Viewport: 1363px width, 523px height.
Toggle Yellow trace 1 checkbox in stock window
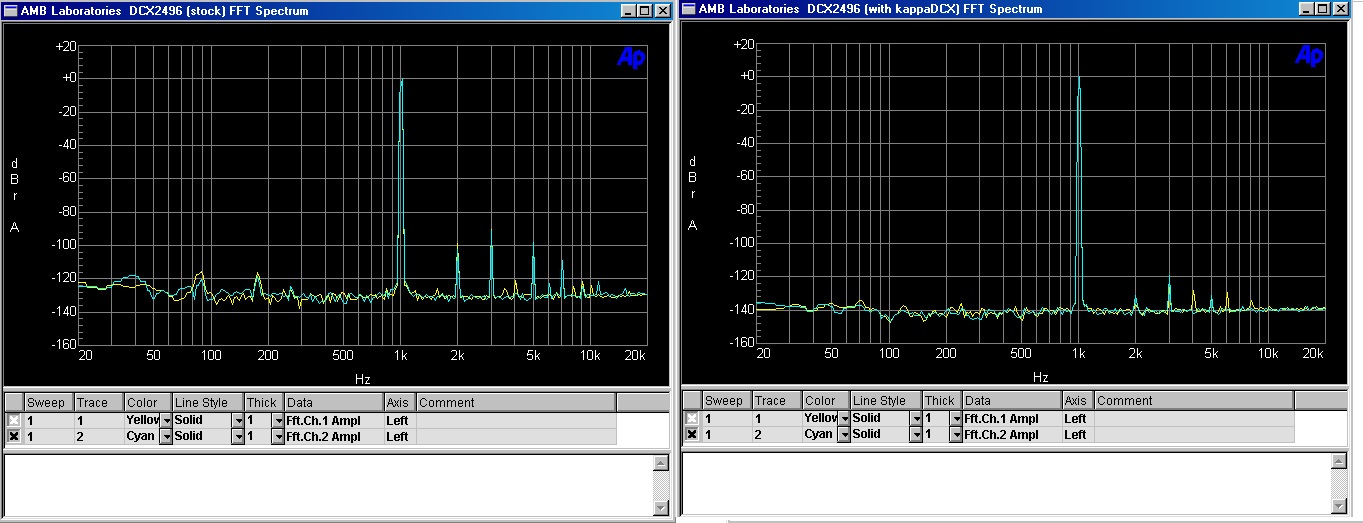pos(14,420)
